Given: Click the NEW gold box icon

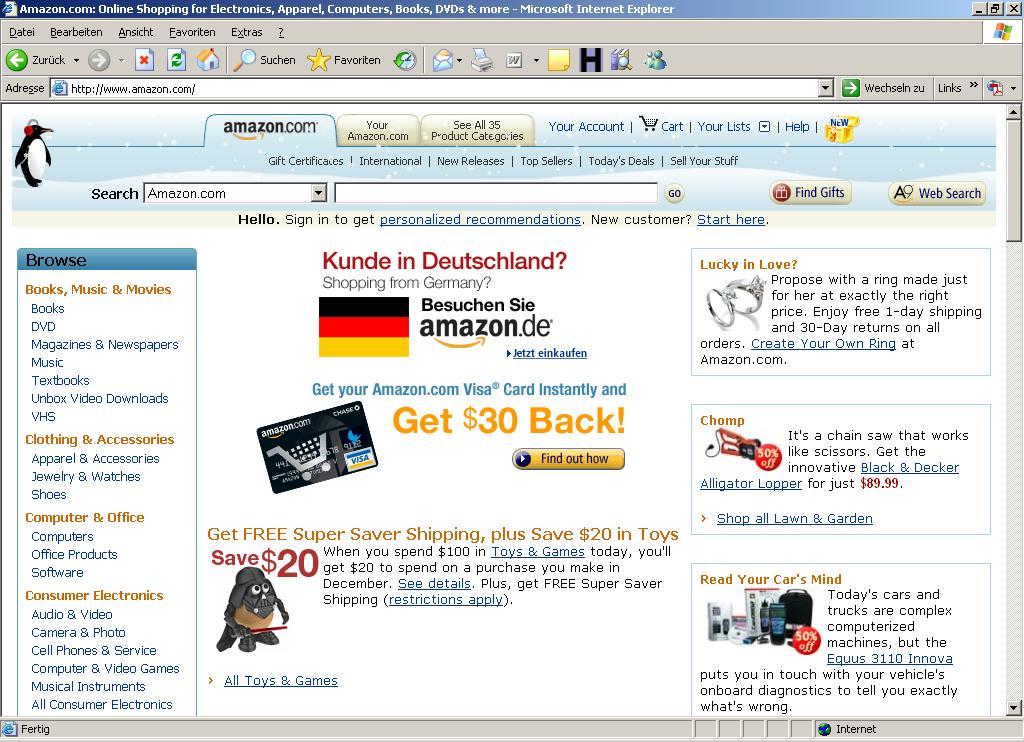Looking at the screenshot, I should [x=840, y=129].
